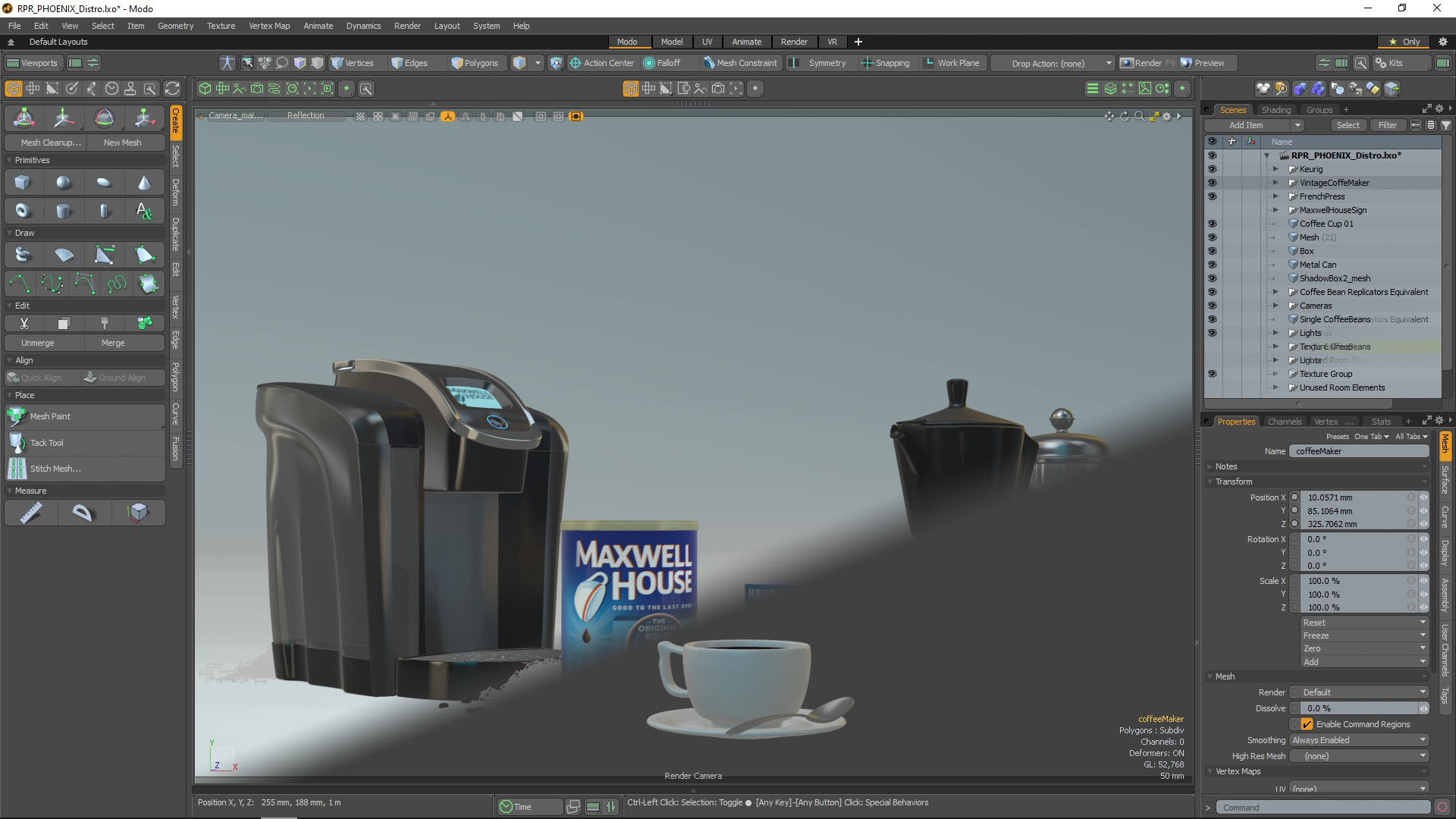The width and height of the screenshot is (1456, 819).
Task: Activate the Text primitive tool
Action: click(x=145, y=210)
